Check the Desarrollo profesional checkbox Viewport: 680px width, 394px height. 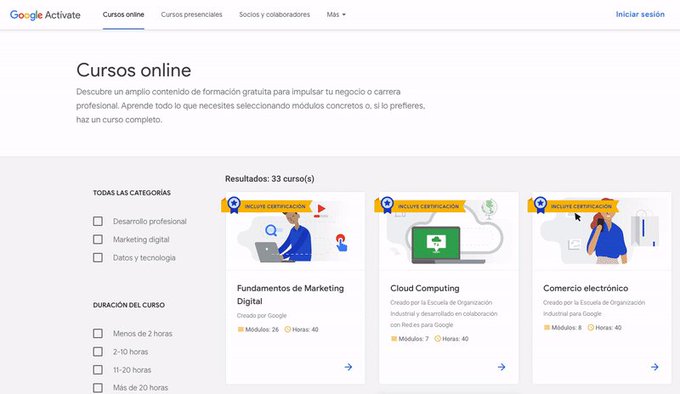click(x=98, y=221)
